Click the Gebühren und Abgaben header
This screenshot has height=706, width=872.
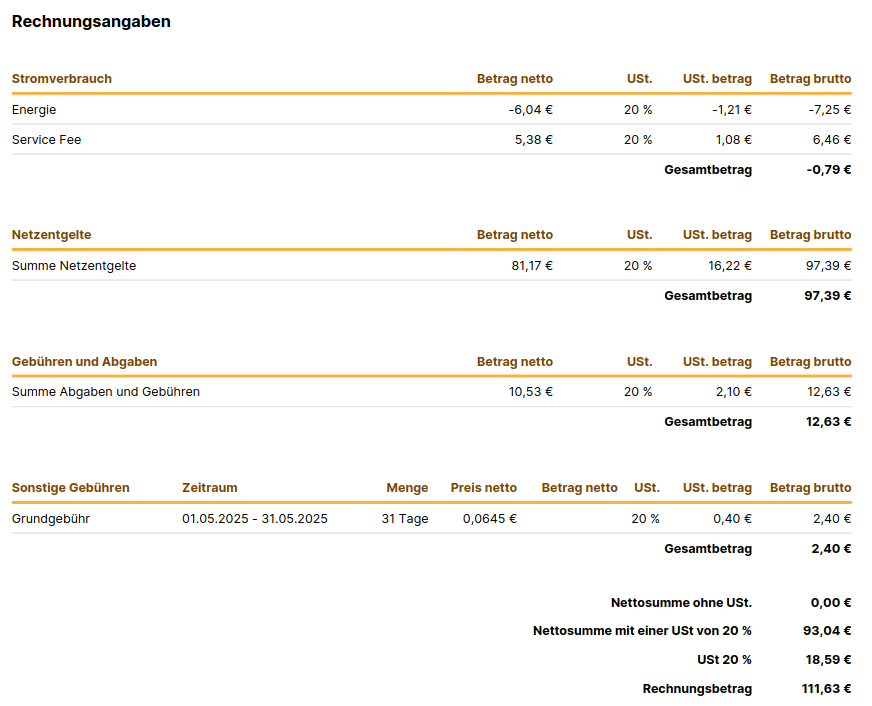click(85, 362)
